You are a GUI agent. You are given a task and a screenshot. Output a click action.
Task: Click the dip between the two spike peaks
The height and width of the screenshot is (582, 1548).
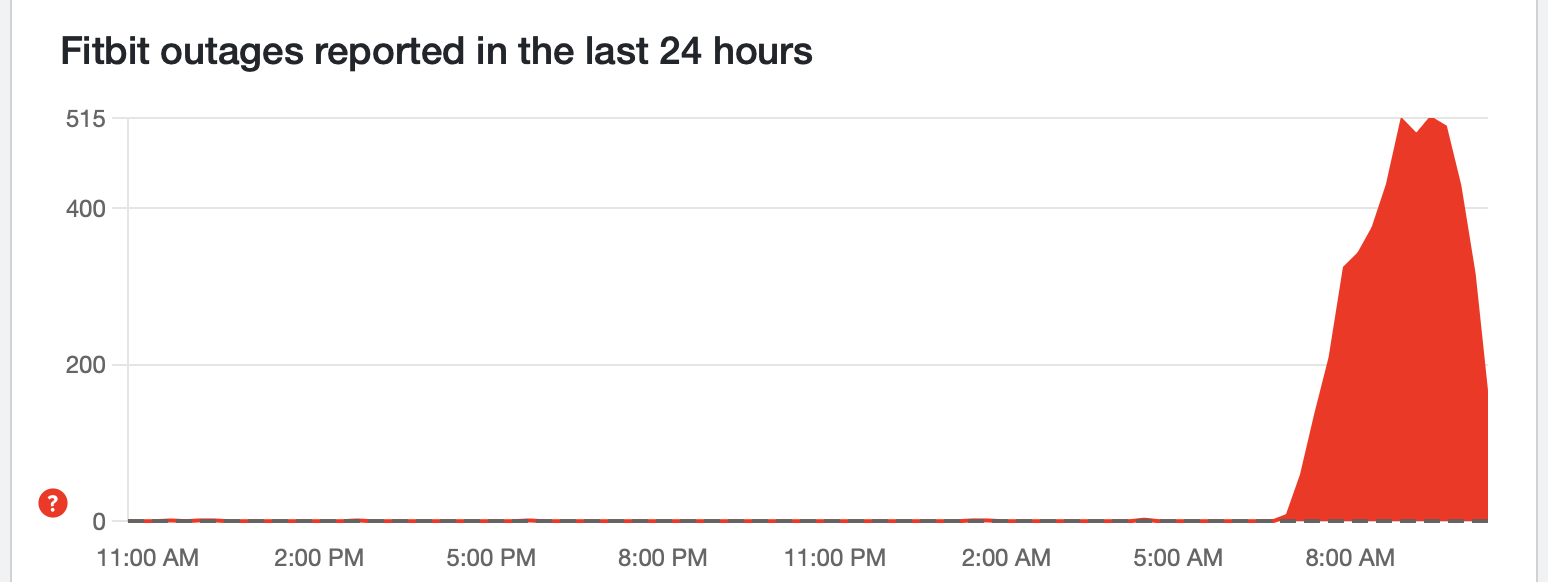1417,132
